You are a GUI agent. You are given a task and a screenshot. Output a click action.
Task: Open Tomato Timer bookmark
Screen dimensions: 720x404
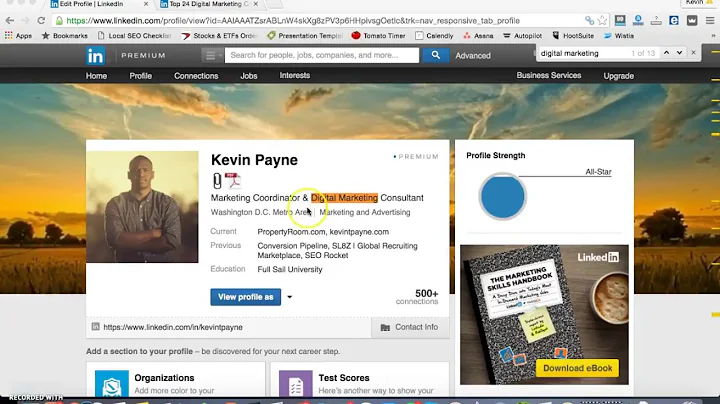378,35
